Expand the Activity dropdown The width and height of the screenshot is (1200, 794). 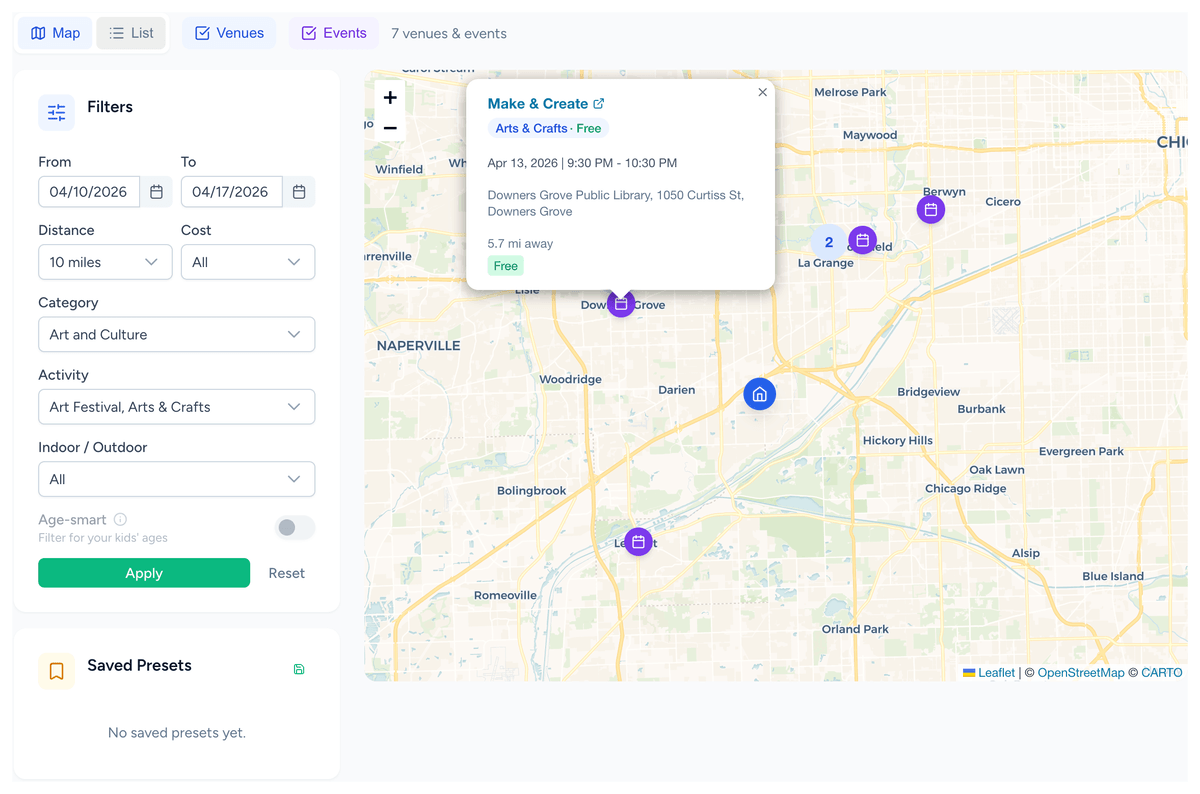coord(176,407)
